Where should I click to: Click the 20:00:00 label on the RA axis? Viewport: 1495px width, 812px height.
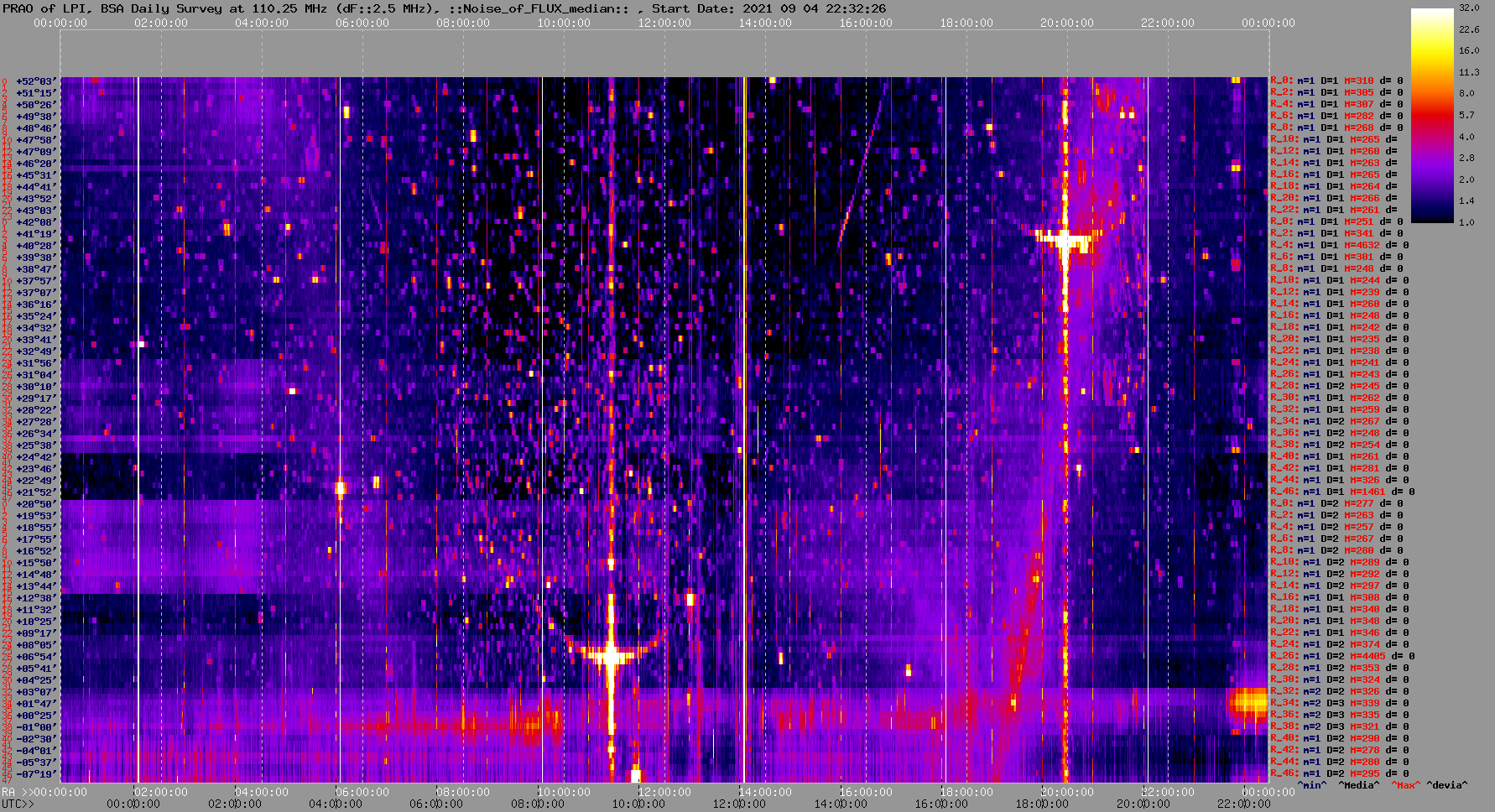[1067, 792]
